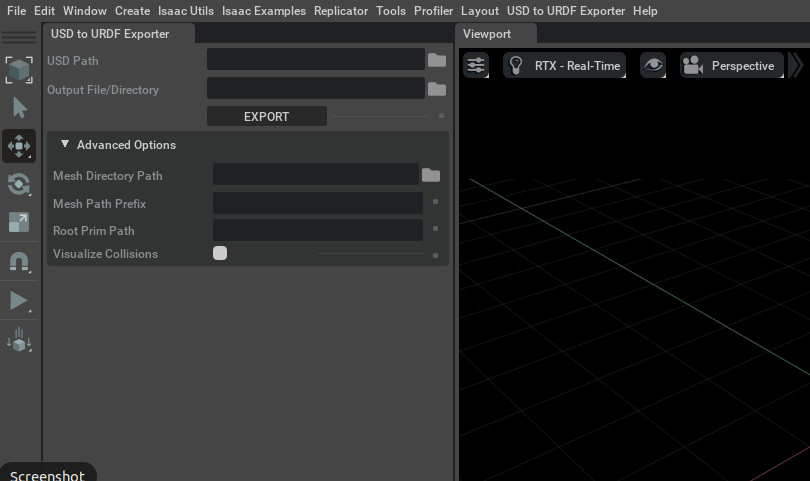Open RTX - Real-Time renderer dropdown
This screenshot has width=810, height=481.
tap(565, 66)
